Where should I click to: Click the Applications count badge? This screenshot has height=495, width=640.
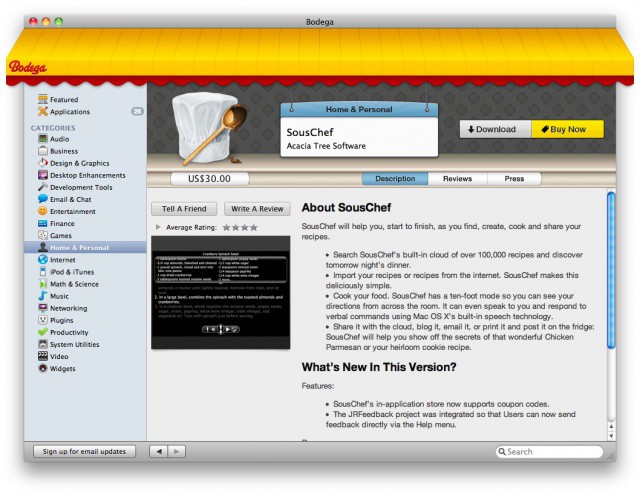(x=137, y=111)
